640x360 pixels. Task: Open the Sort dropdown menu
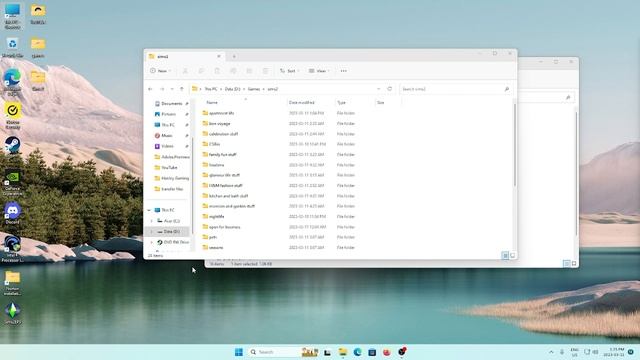(289, 71)
